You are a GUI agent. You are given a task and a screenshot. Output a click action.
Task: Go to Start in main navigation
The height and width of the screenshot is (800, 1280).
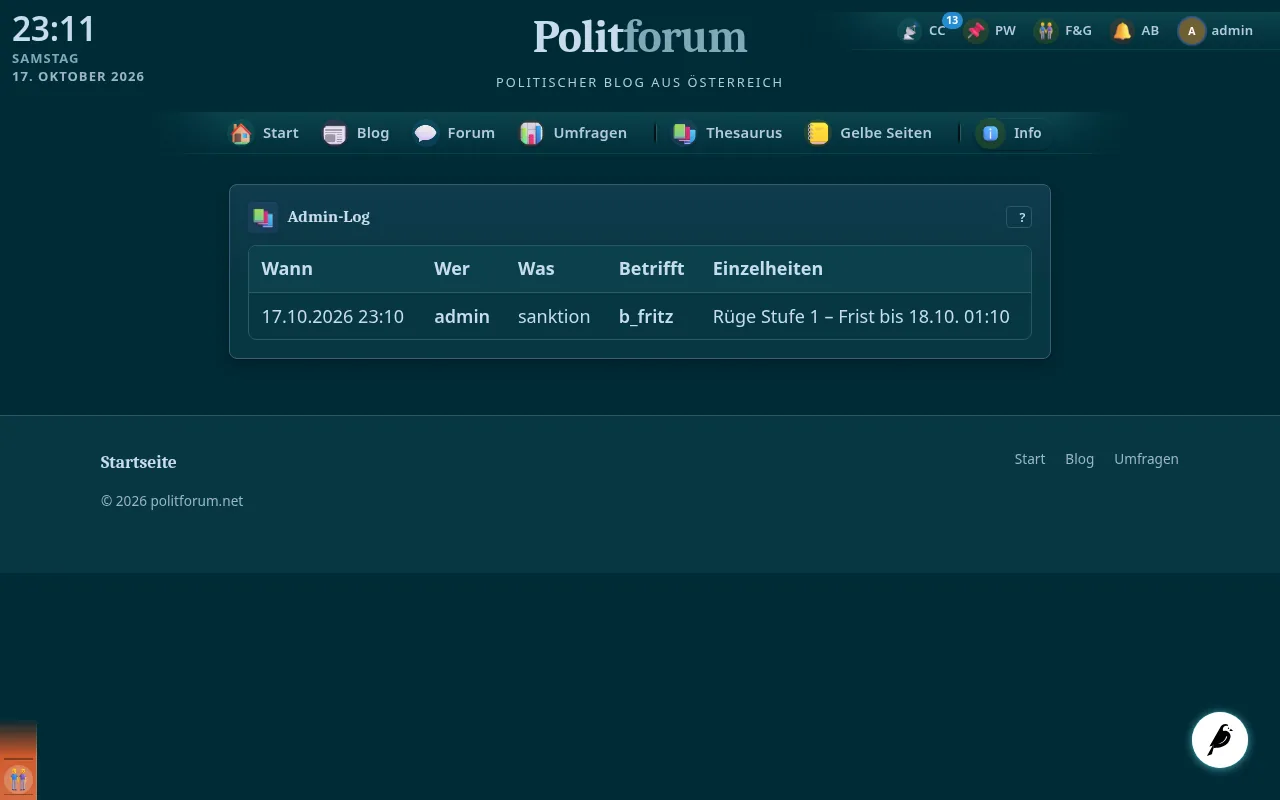[281, 133]
